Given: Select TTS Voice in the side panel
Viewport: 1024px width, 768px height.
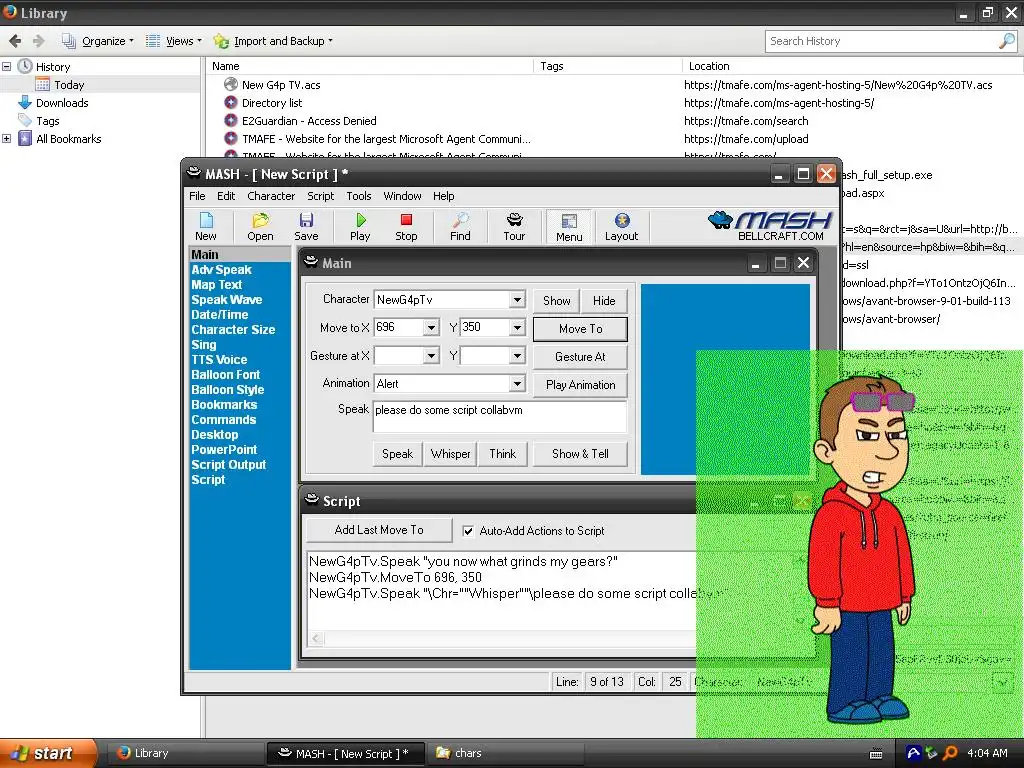Looking at the screenshot, I should [x=219, y=360].
